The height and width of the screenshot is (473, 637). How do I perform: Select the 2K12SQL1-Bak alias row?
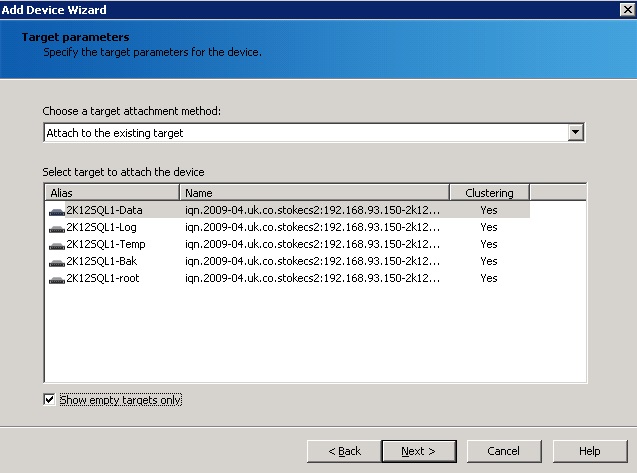point(102,261)
